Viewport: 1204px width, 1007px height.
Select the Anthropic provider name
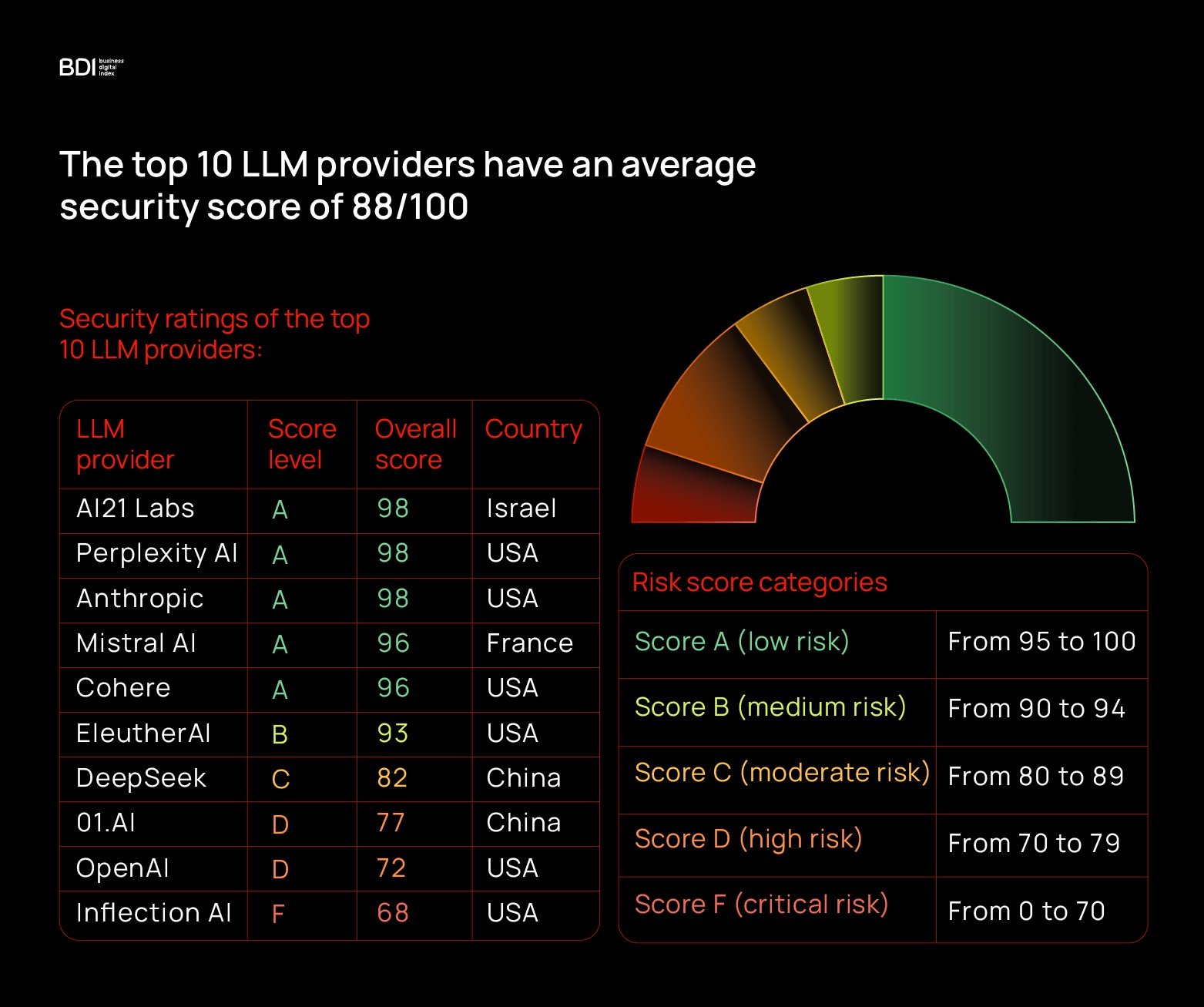click(x=139, y=599)
